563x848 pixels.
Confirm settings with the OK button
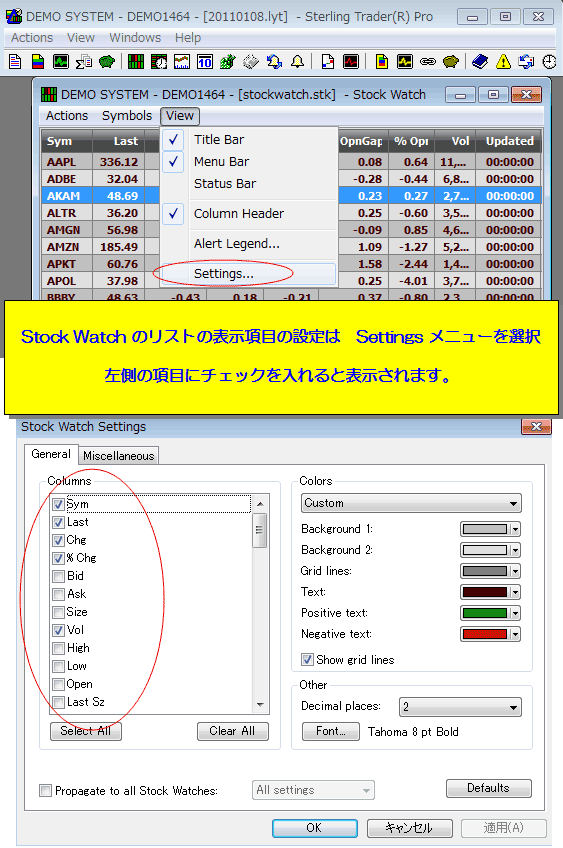314,827
